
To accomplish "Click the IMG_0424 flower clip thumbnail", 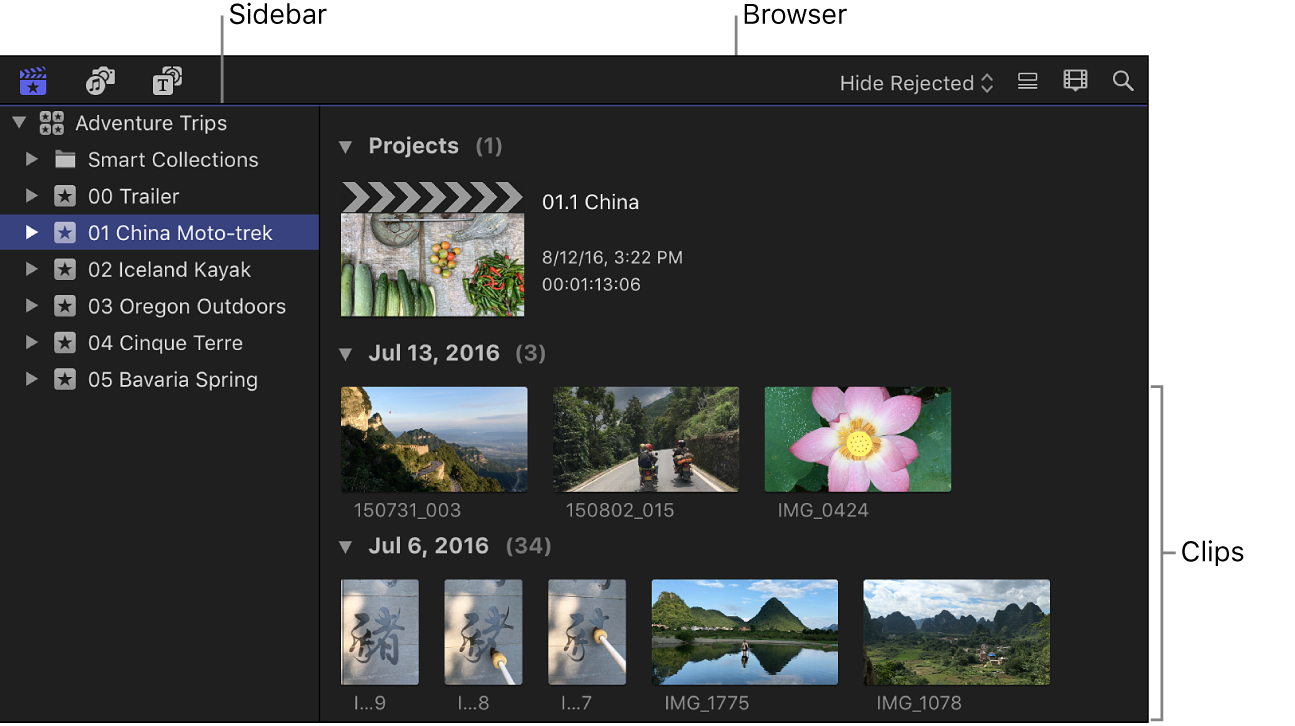I will [857, 438].
